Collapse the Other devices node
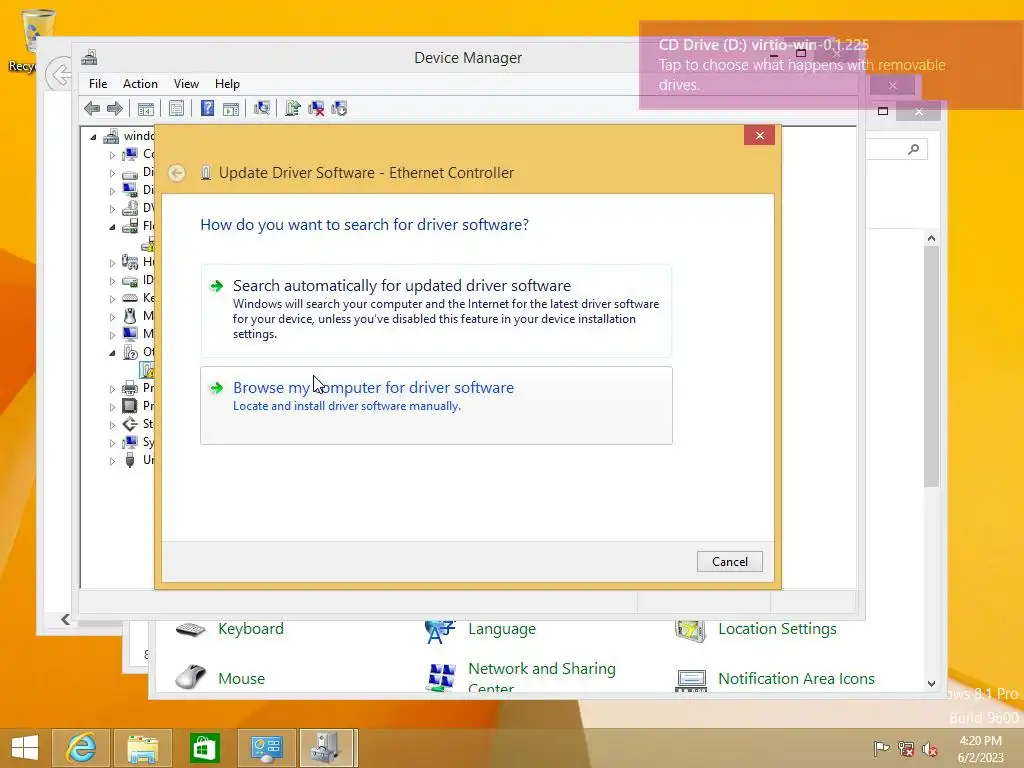This screenshot has width=1024, height=768. 112,353
